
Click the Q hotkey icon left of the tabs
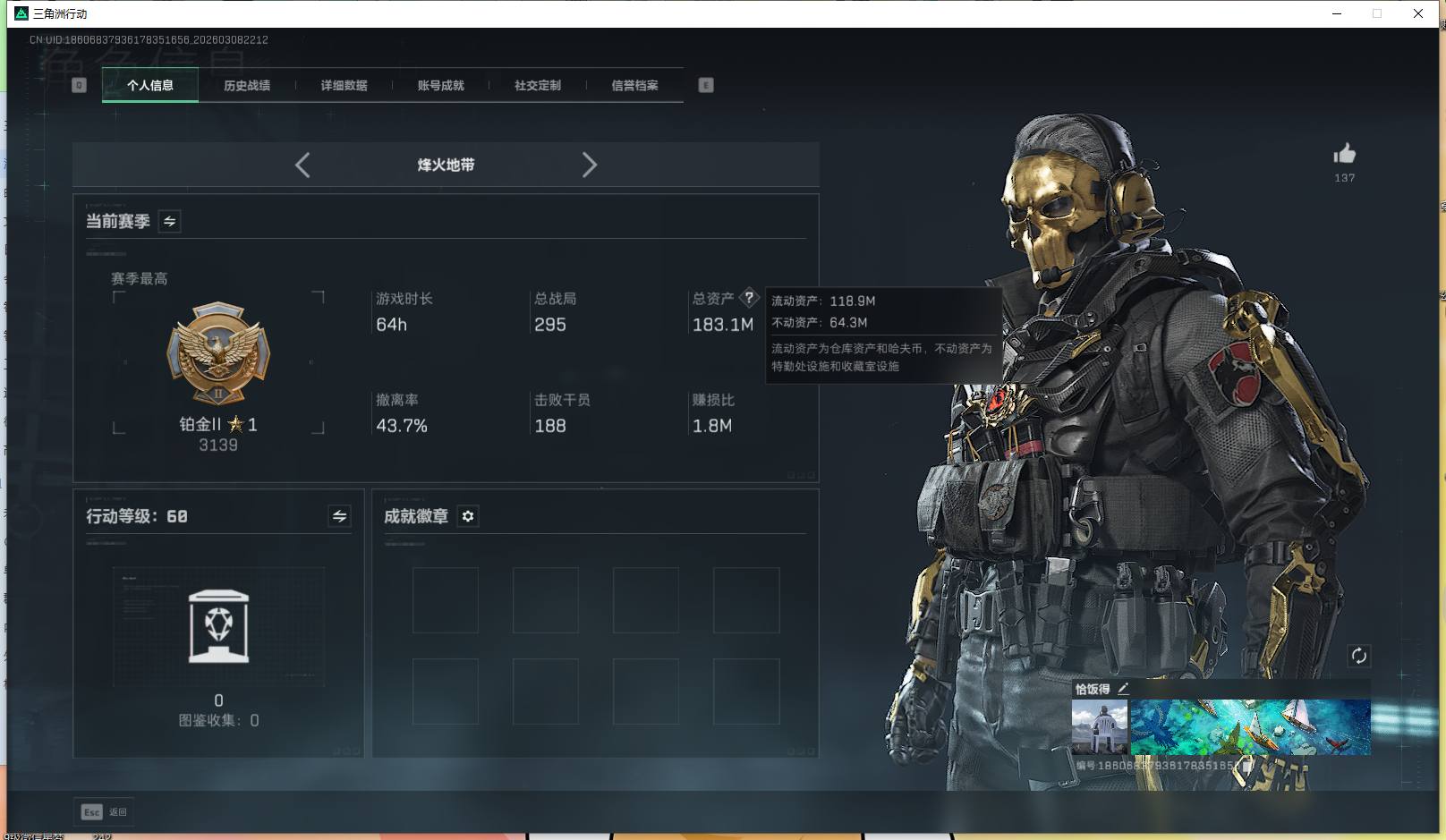[x=79, y=85]
